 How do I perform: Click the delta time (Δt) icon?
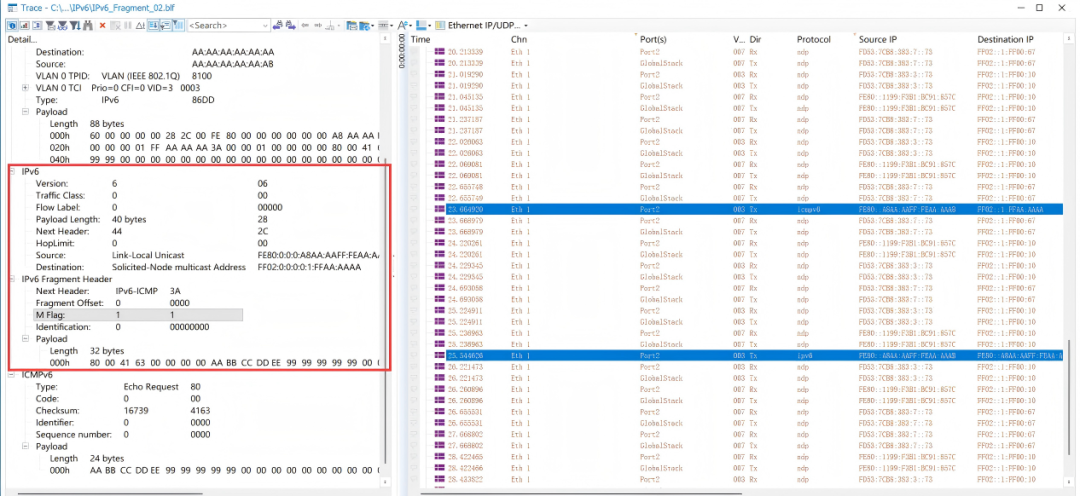click(x=139, y=25)
